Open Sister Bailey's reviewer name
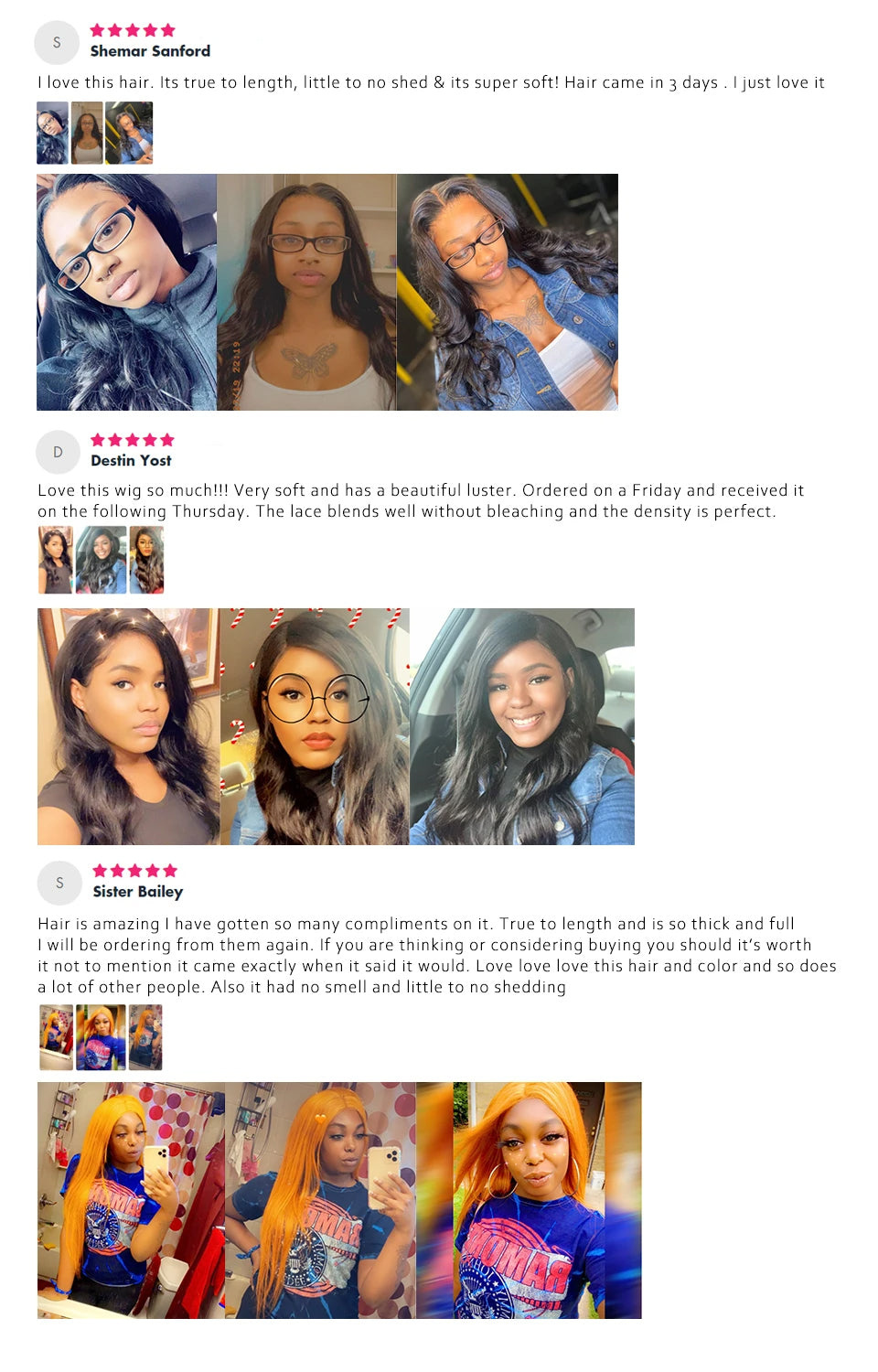This screenshot has height=1372, width=878. (x=138, y=891)
